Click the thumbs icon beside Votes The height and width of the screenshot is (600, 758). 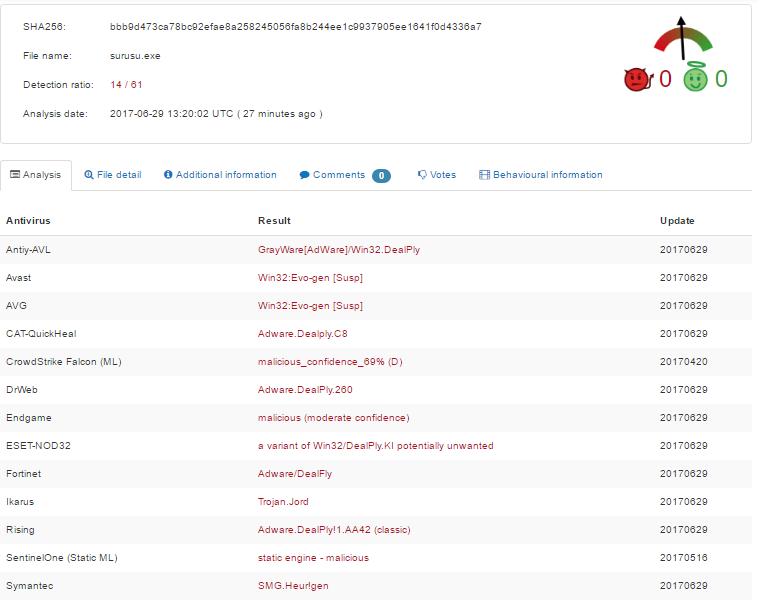(422, 175)
